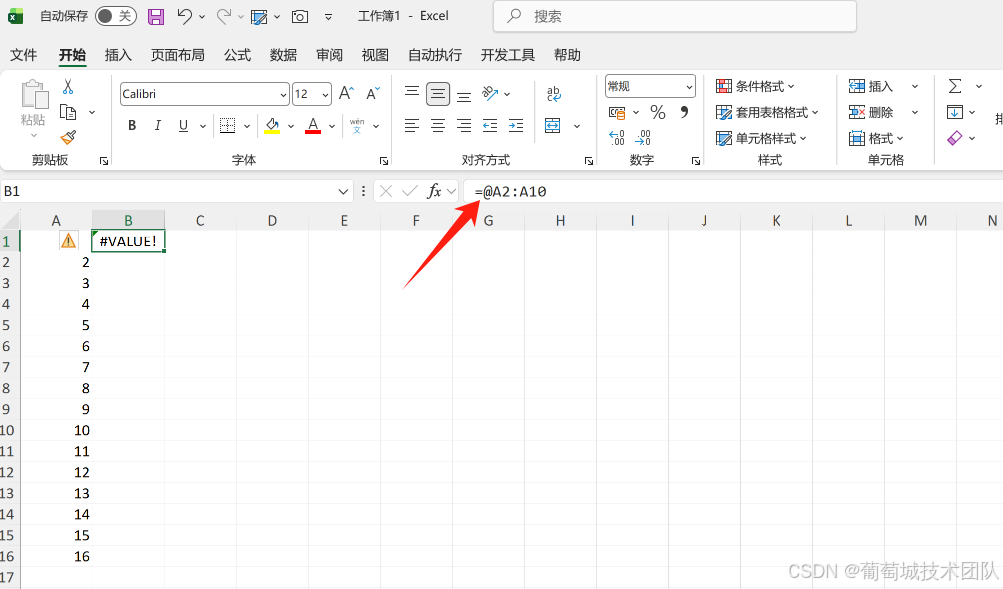Click the Copy icon in clipboard group

click(68, 113)
